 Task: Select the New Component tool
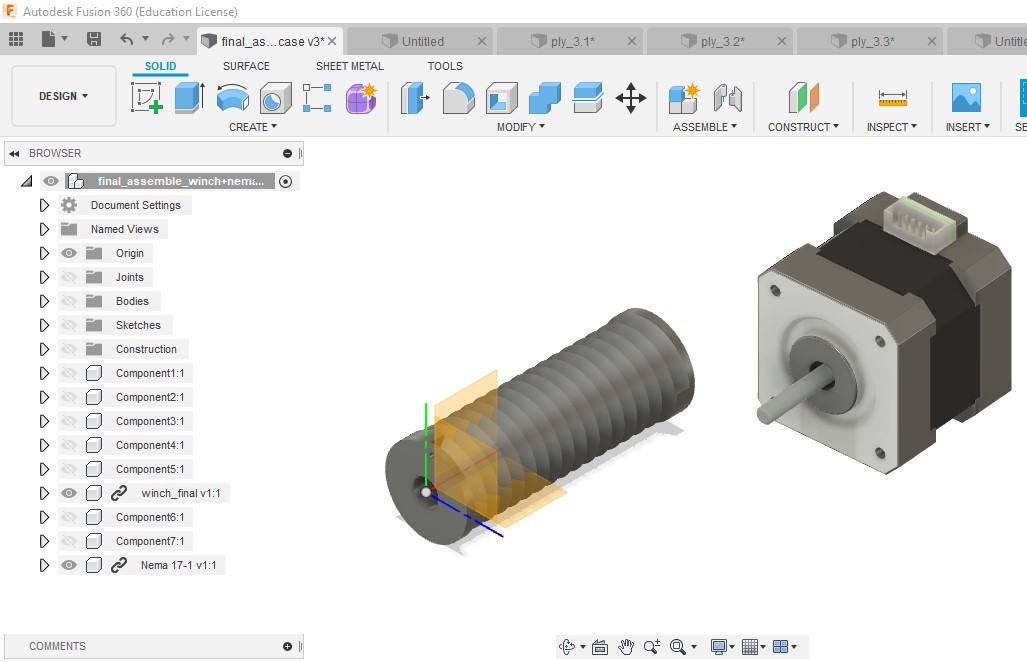(684, 98)
